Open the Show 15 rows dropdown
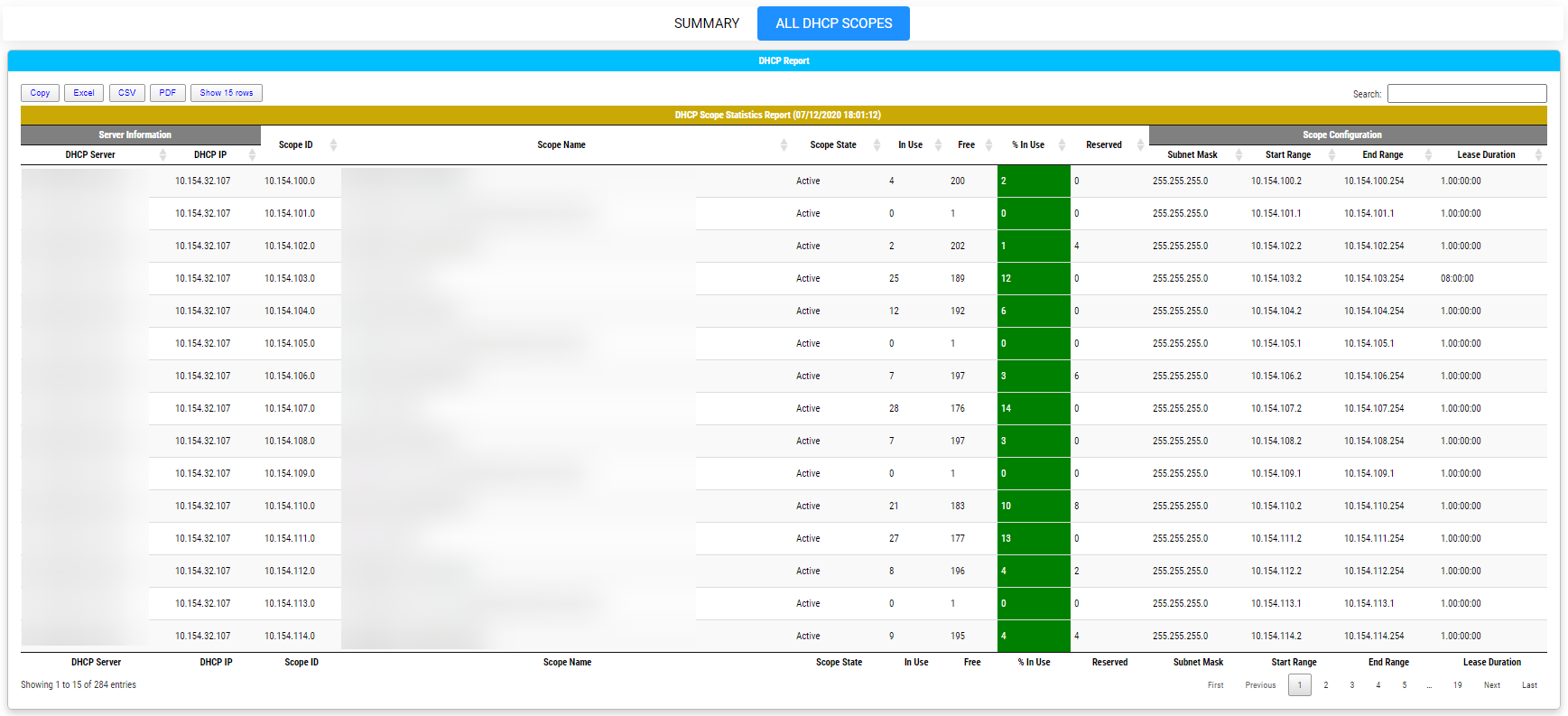The image size is (1568, 716). (227, 93)
